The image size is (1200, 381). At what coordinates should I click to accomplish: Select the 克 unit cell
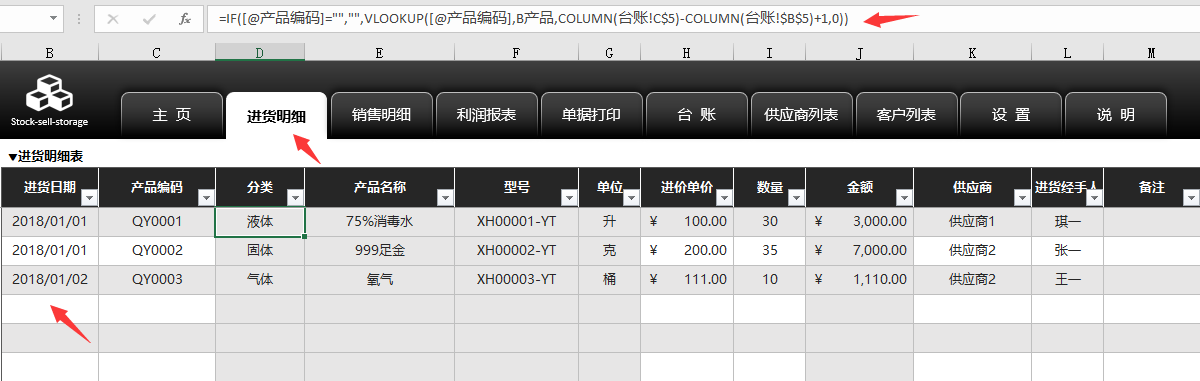coord(609,250)
